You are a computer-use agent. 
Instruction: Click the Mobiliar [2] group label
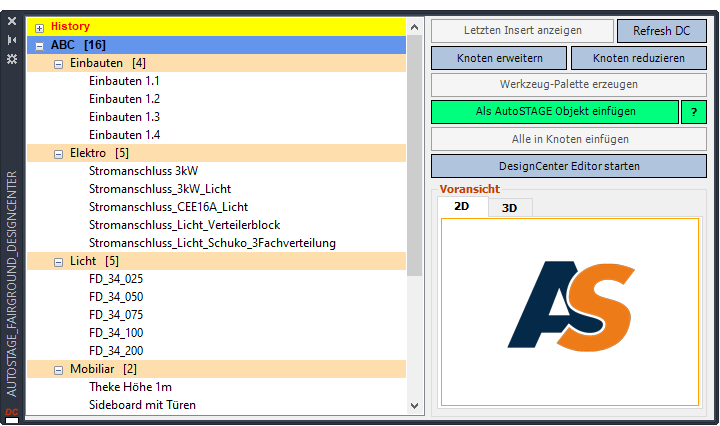pos(103,369)
